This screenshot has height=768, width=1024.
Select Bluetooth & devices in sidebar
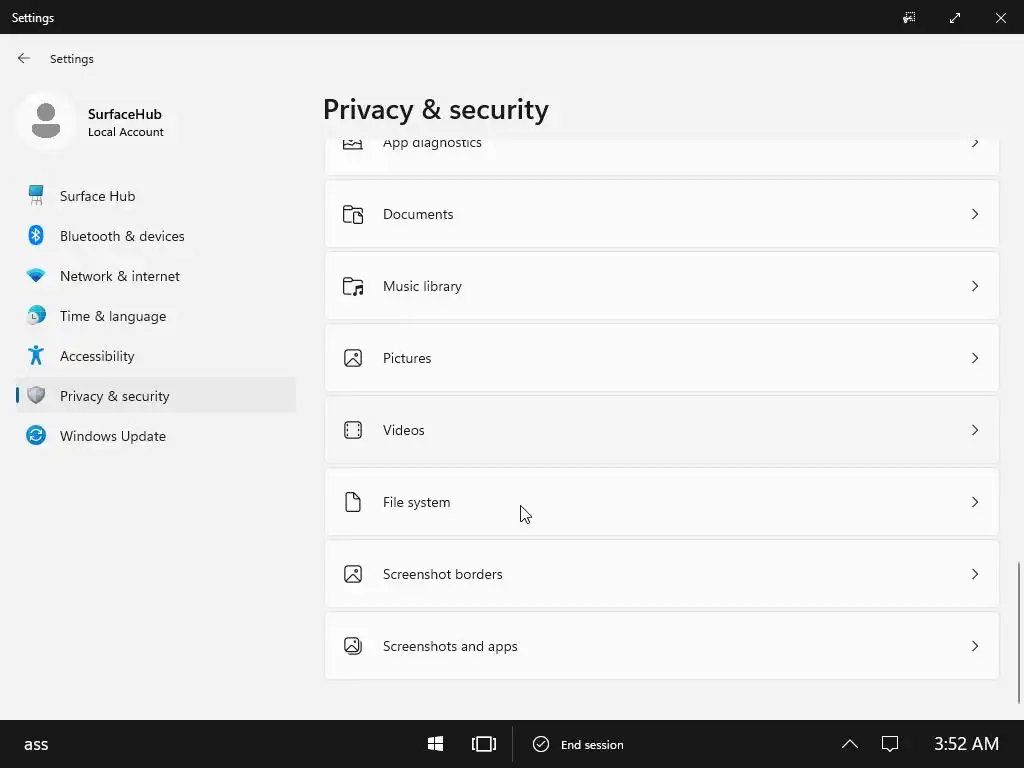pos(156,236)
